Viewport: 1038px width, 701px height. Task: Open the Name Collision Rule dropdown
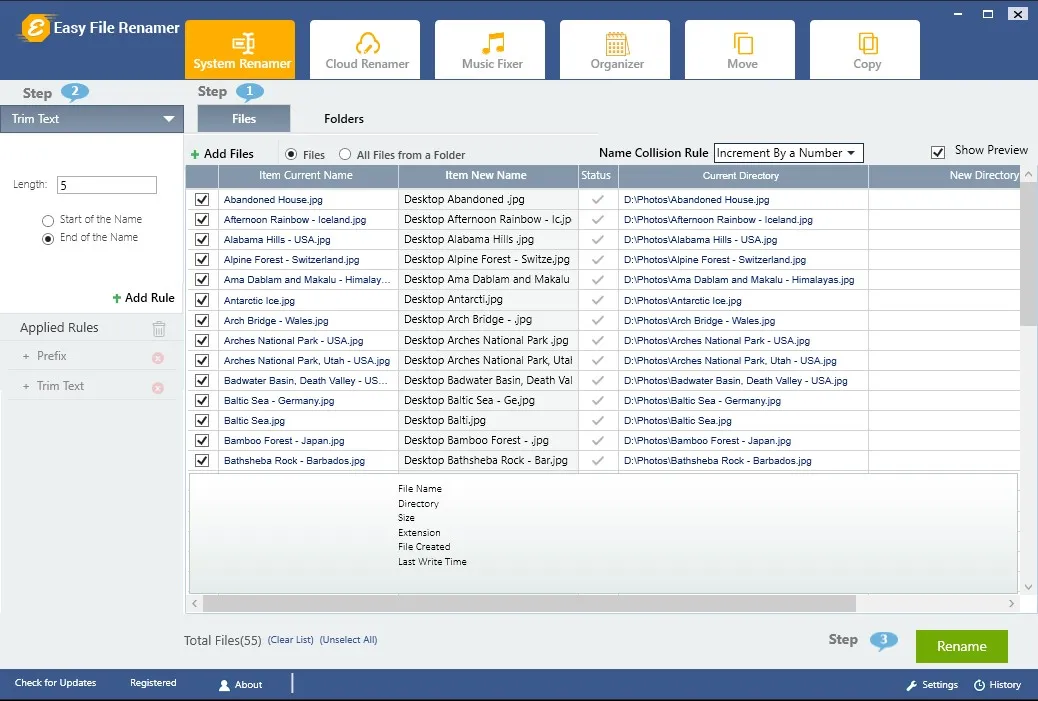(x=788, y=153)
